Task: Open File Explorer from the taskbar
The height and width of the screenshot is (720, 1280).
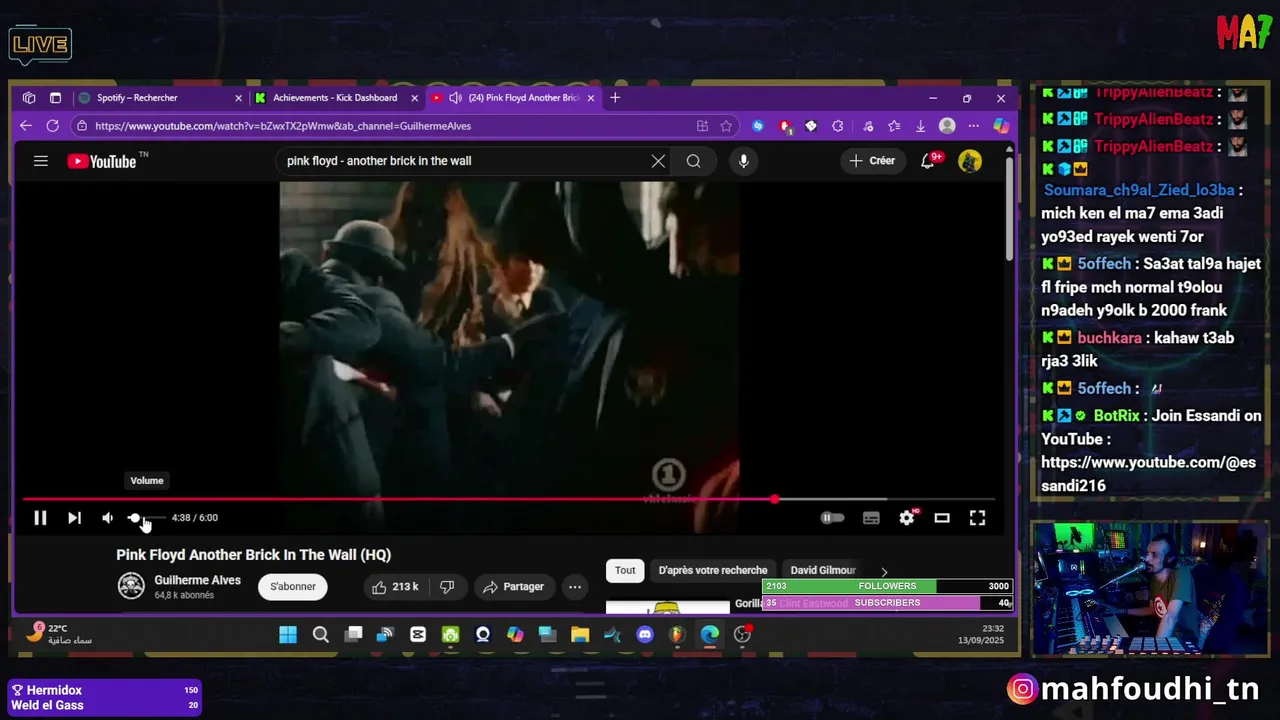Action: point(580,635)
